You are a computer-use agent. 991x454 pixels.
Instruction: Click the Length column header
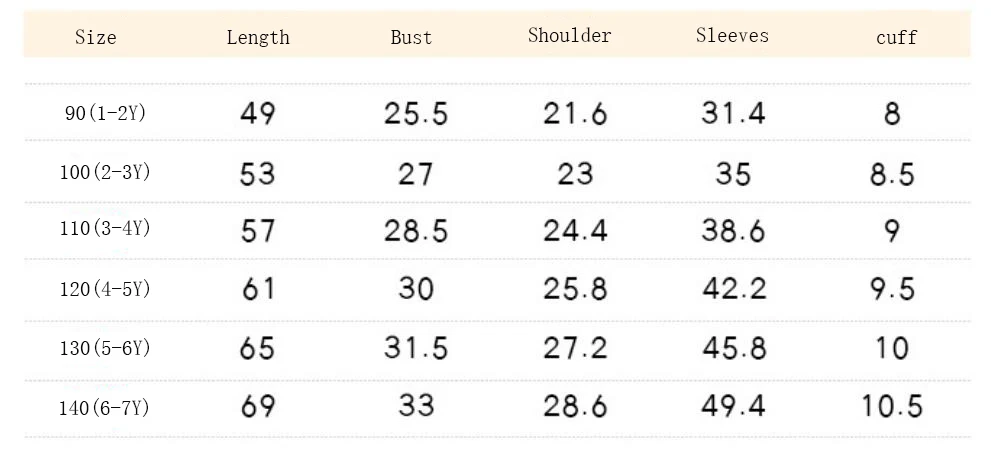(x=258, y=38)
